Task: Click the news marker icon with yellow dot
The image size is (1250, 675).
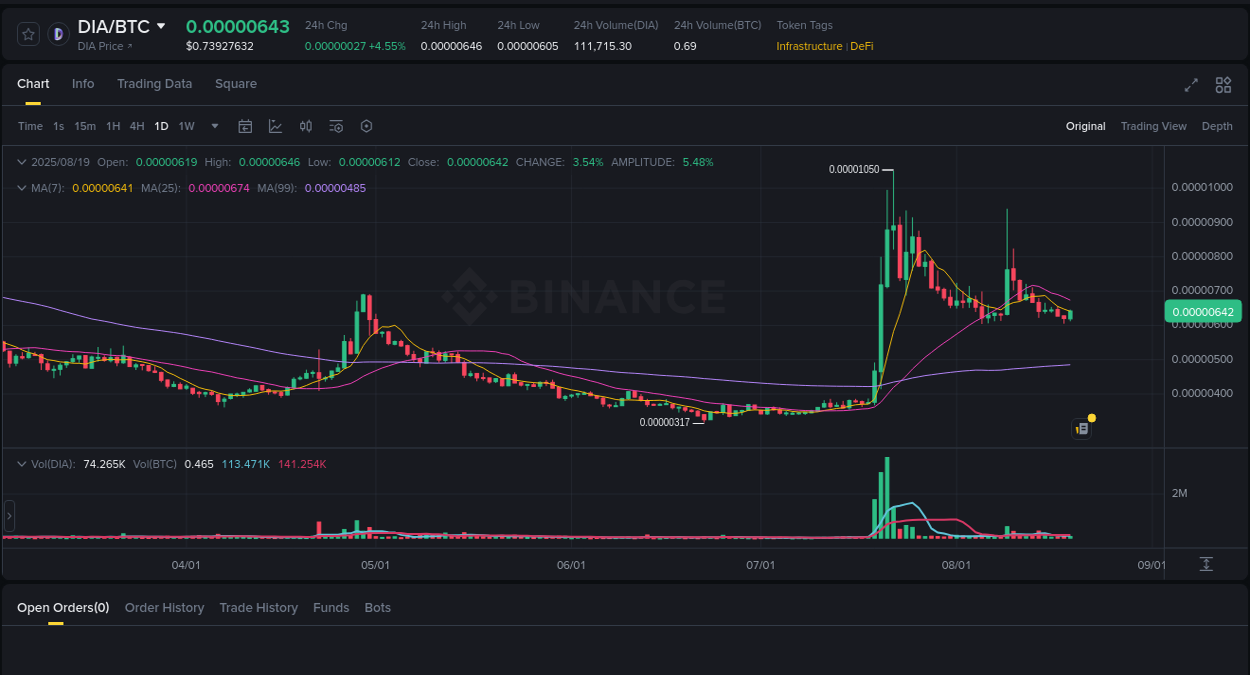Action: point(1083,428)
